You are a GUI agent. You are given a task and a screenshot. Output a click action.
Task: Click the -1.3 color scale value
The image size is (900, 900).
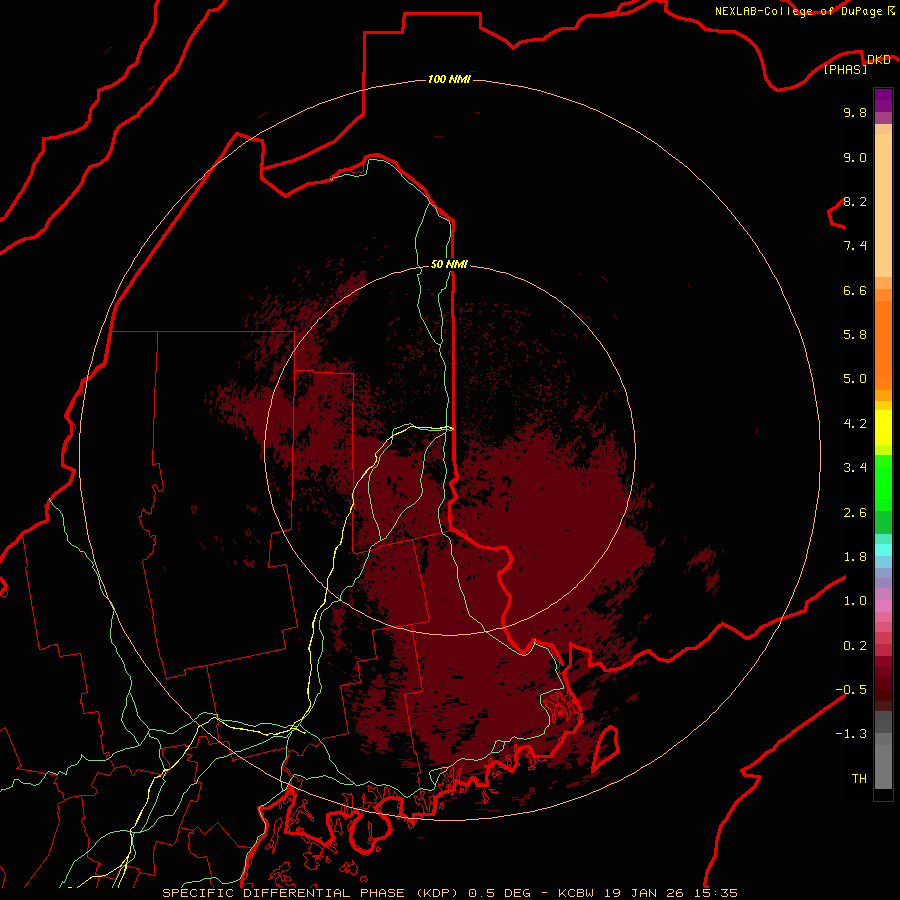click(x=851, y=734)
